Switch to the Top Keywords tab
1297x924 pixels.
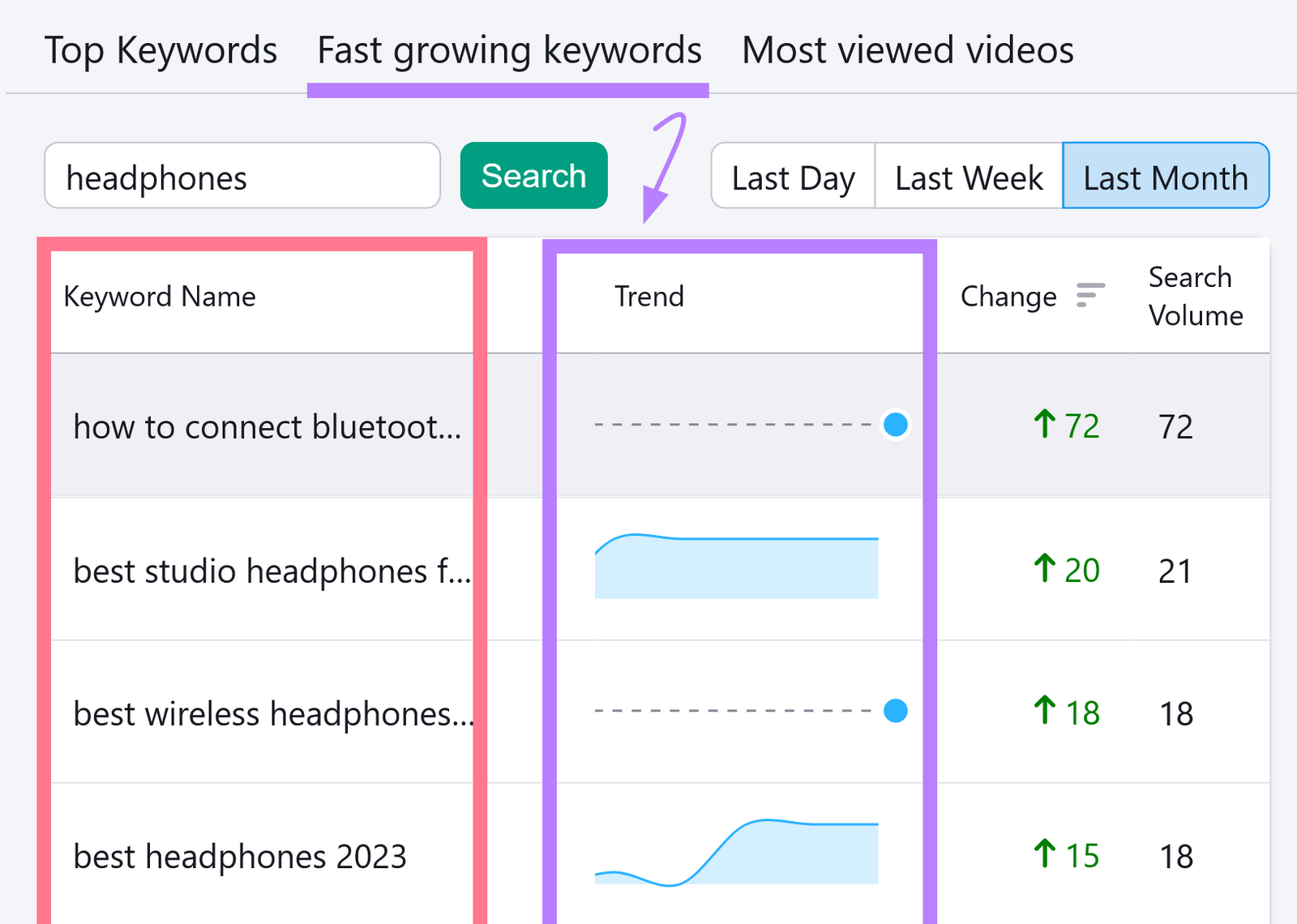(161, 49)
